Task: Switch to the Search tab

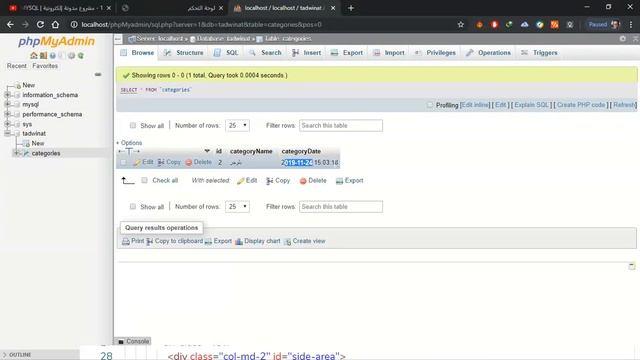Action: point(265,53)
